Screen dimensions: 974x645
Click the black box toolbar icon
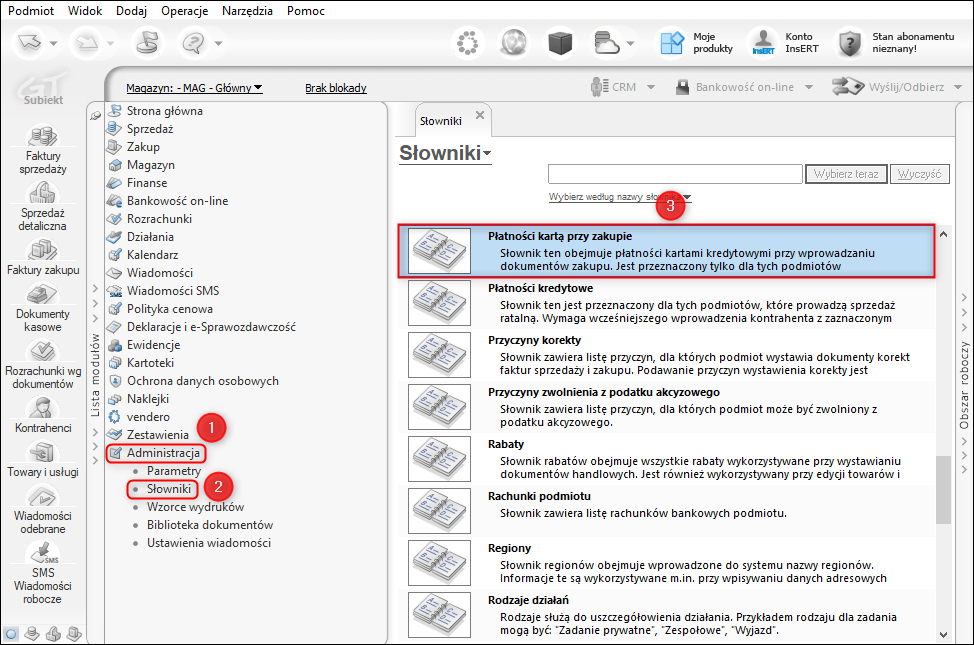560,43
